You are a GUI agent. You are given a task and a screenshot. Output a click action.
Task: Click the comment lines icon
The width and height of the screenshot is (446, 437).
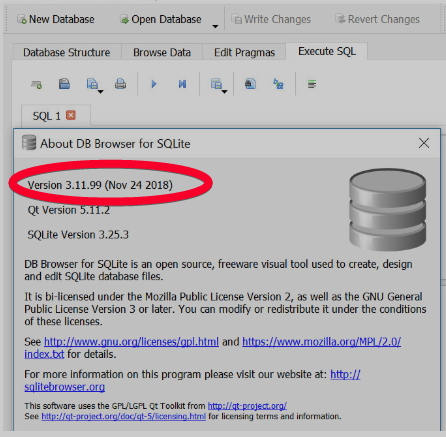click(x=312, y=84)
